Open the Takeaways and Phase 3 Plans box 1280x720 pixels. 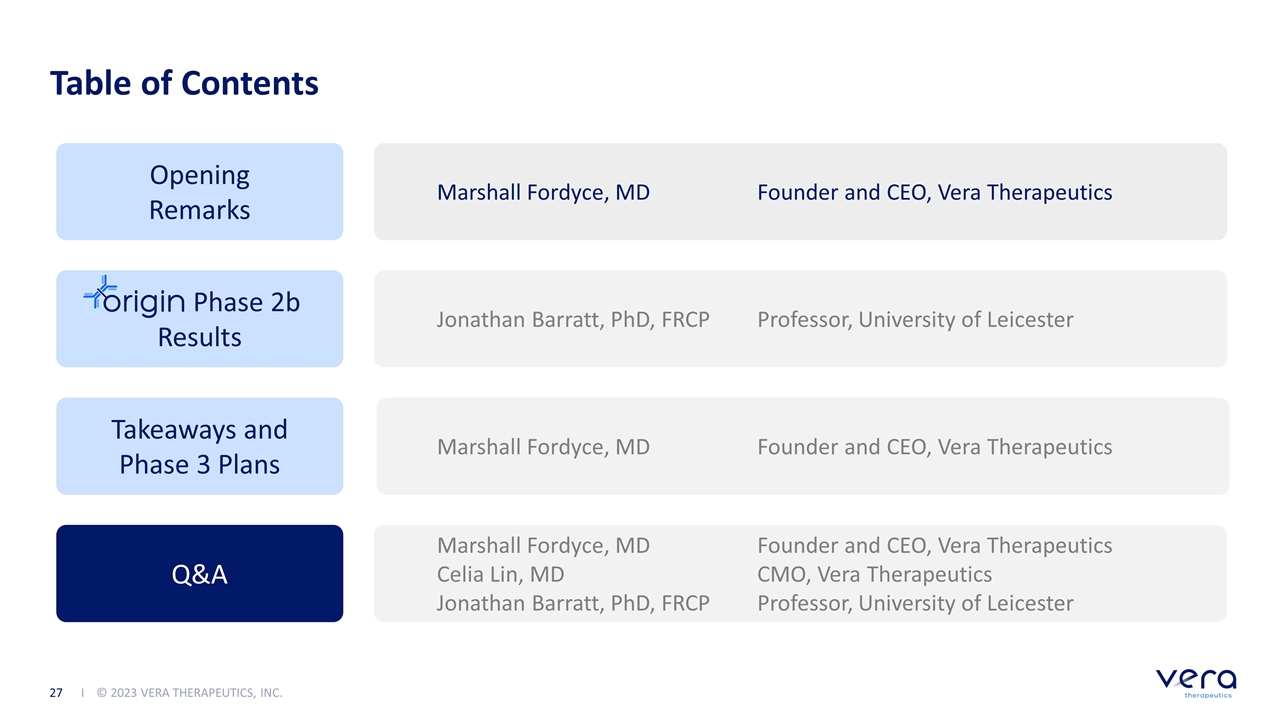coord(199,446)
